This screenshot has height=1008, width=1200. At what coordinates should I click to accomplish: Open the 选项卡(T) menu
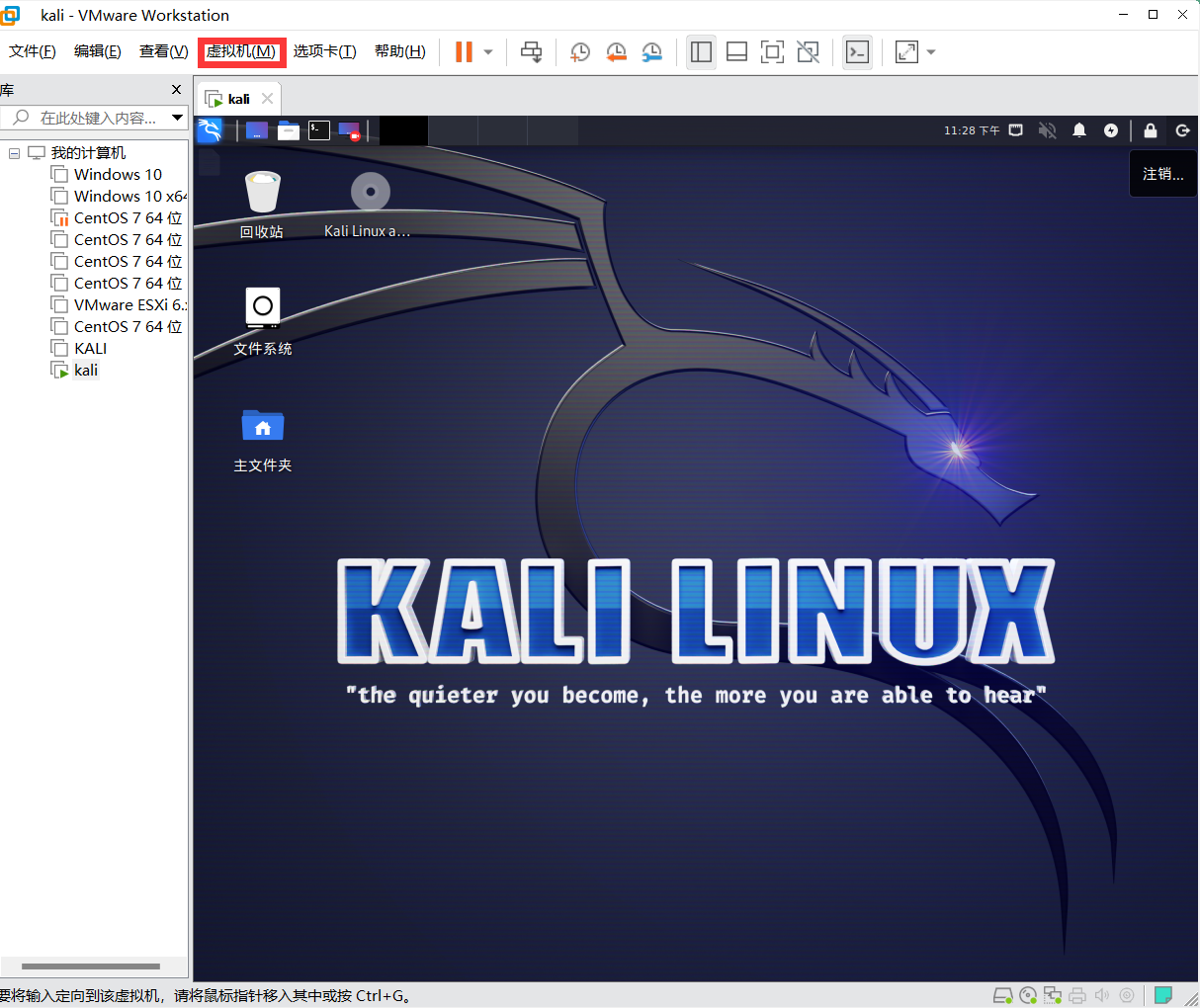[324, 51]
